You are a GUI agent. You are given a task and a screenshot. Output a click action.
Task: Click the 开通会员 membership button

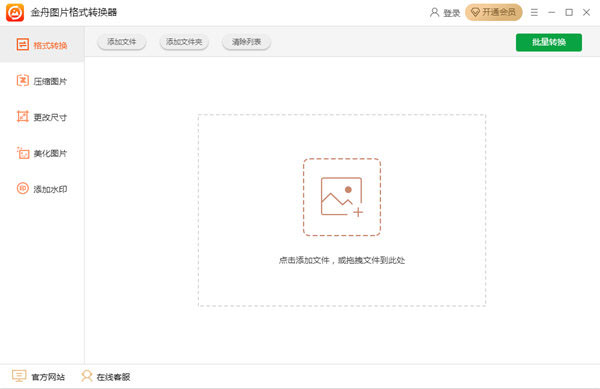pos(494,12)
